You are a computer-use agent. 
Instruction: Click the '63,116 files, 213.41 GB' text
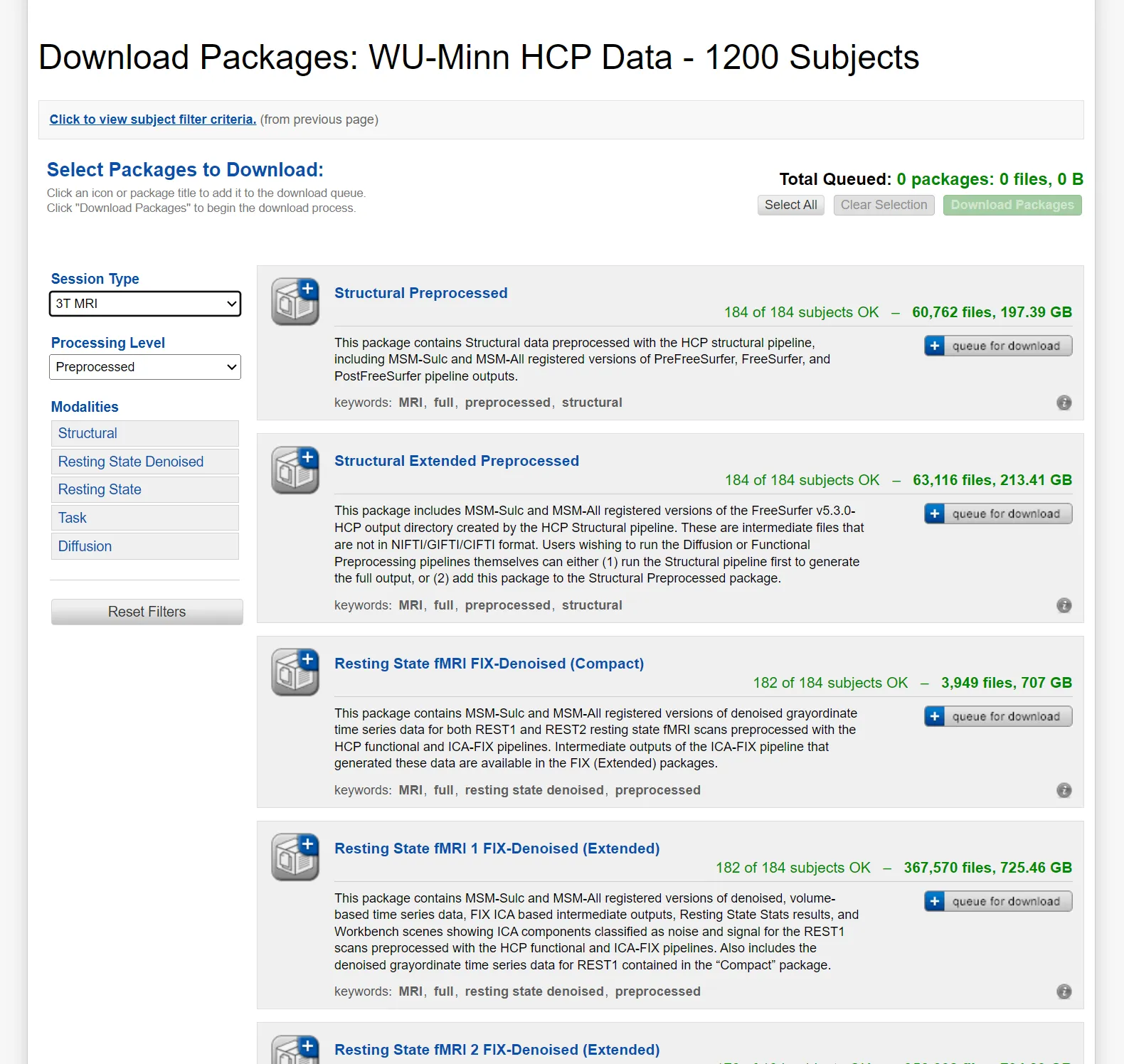click(x=992, y=480)
